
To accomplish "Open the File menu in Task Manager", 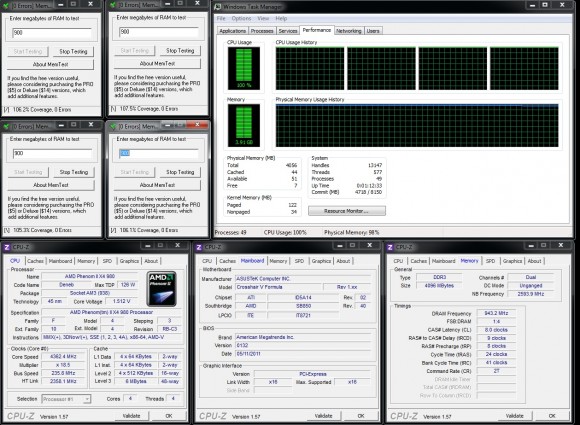I will coord(221,18).
